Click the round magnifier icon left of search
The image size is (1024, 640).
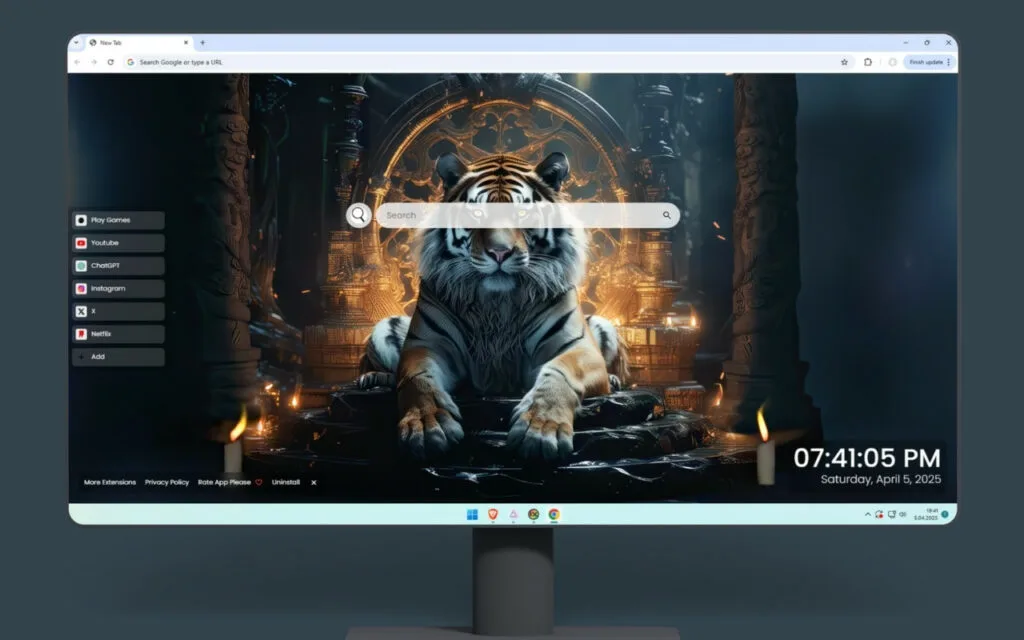pos(359,215)
